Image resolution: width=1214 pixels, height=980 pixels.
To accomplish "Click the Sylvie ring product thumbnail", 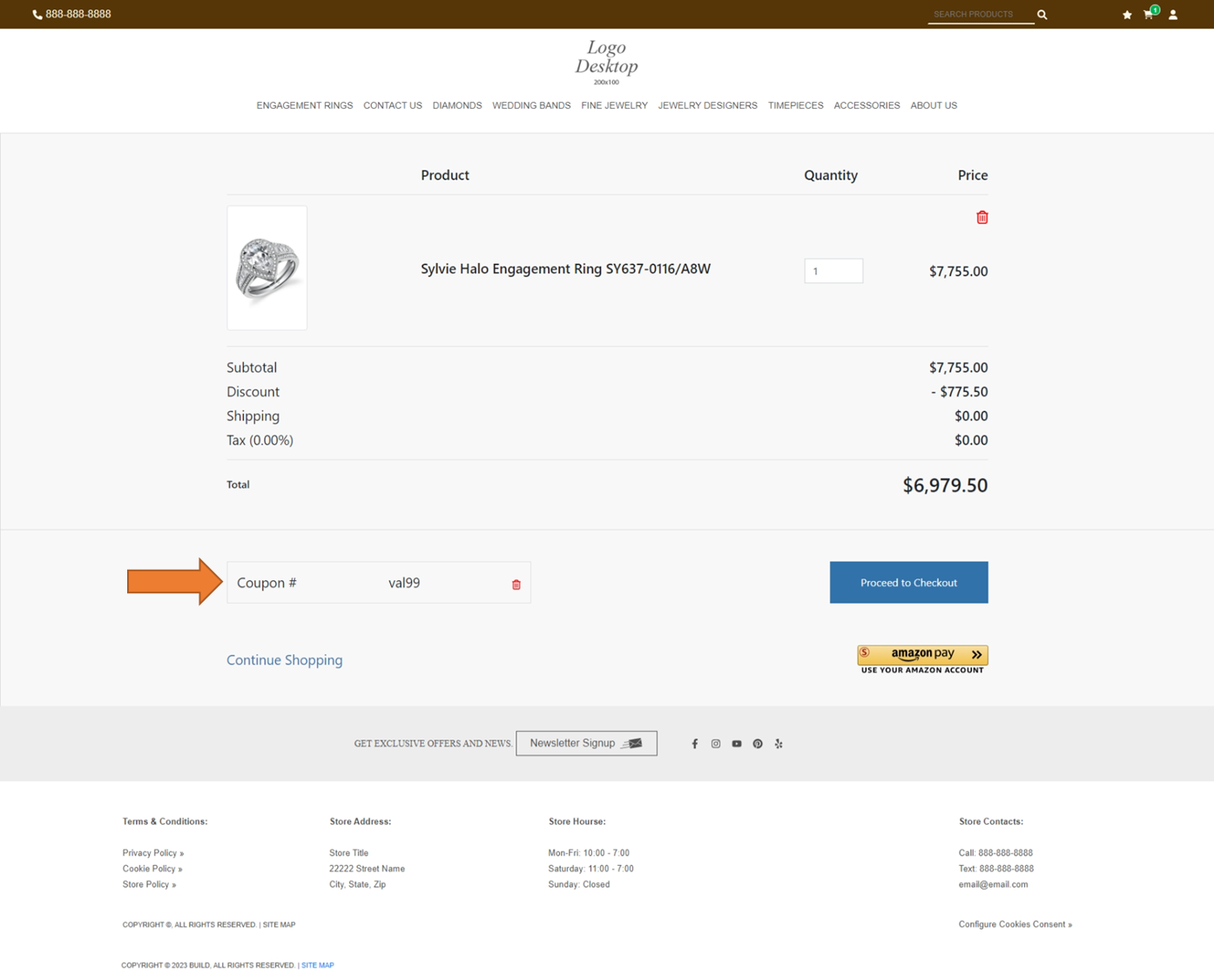I will click(x=266, y=268).
